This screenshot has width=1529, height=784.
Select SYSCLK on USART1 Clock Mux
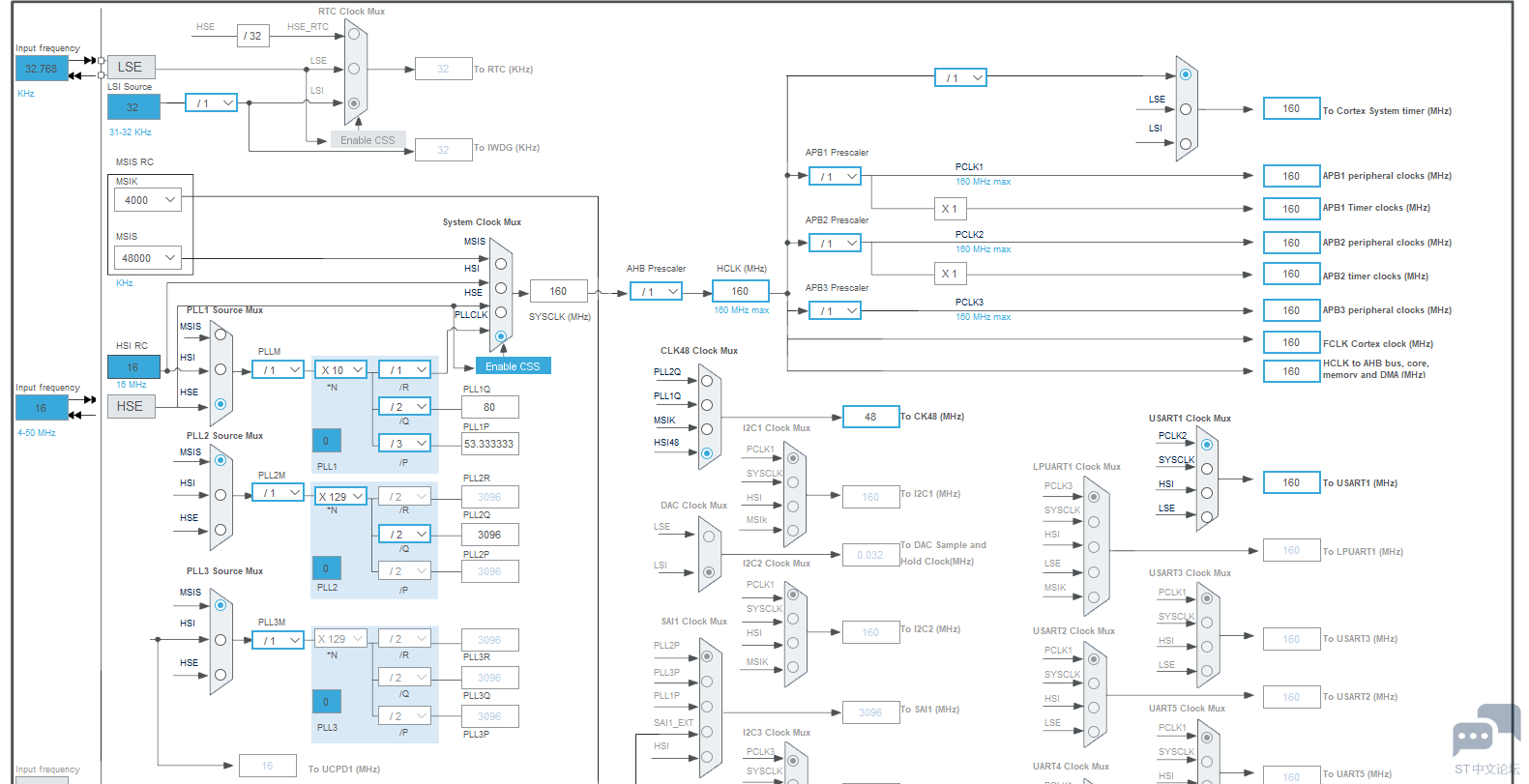1207,469
